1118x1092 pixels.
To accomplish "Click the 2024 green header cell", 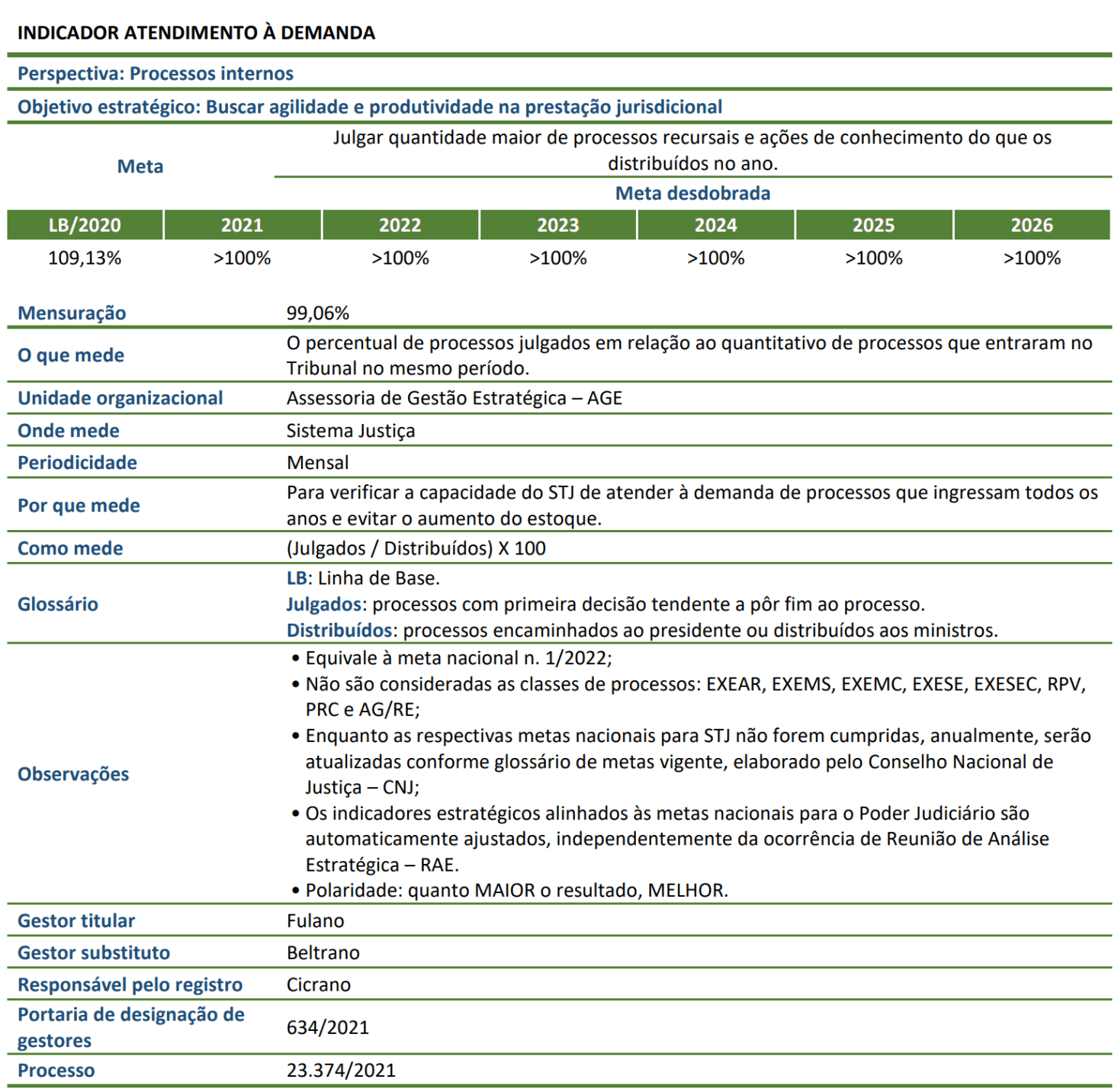I will pyautogui.click(x=716, y=225).
